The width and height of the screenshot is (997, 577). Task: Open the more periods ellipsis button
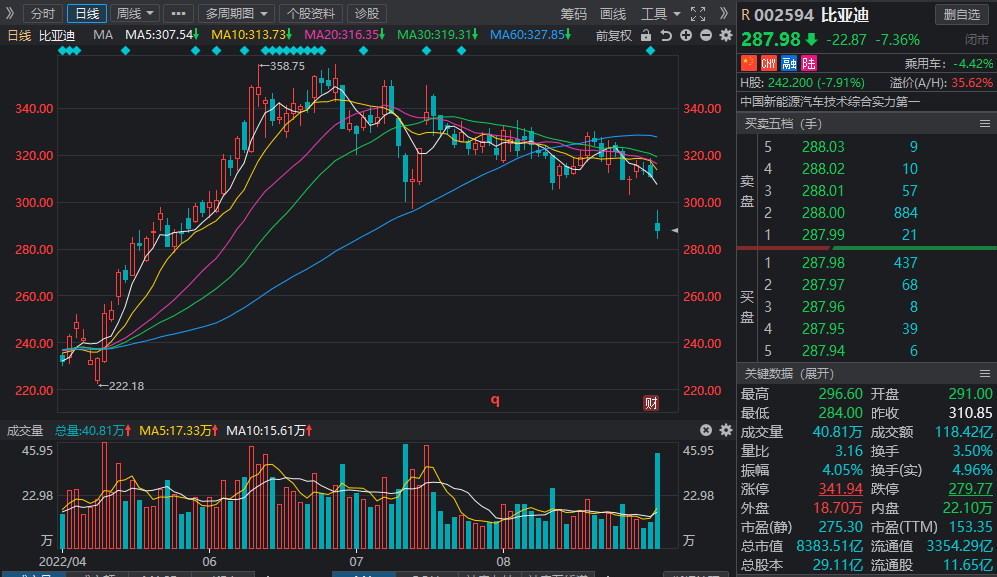point(179,13)
